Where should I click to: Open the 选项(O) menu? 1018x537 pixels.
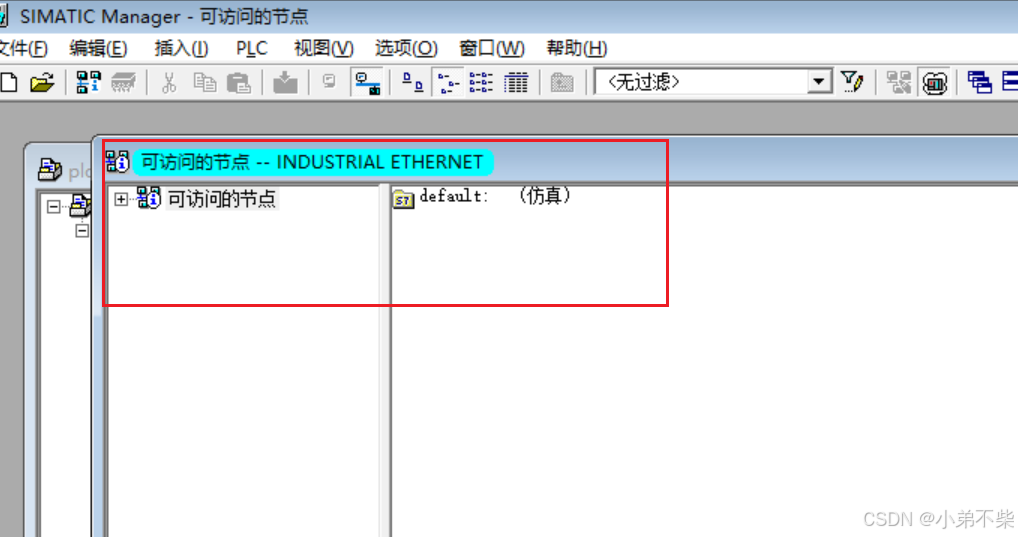pyautogui.click(x=406, y=48)
